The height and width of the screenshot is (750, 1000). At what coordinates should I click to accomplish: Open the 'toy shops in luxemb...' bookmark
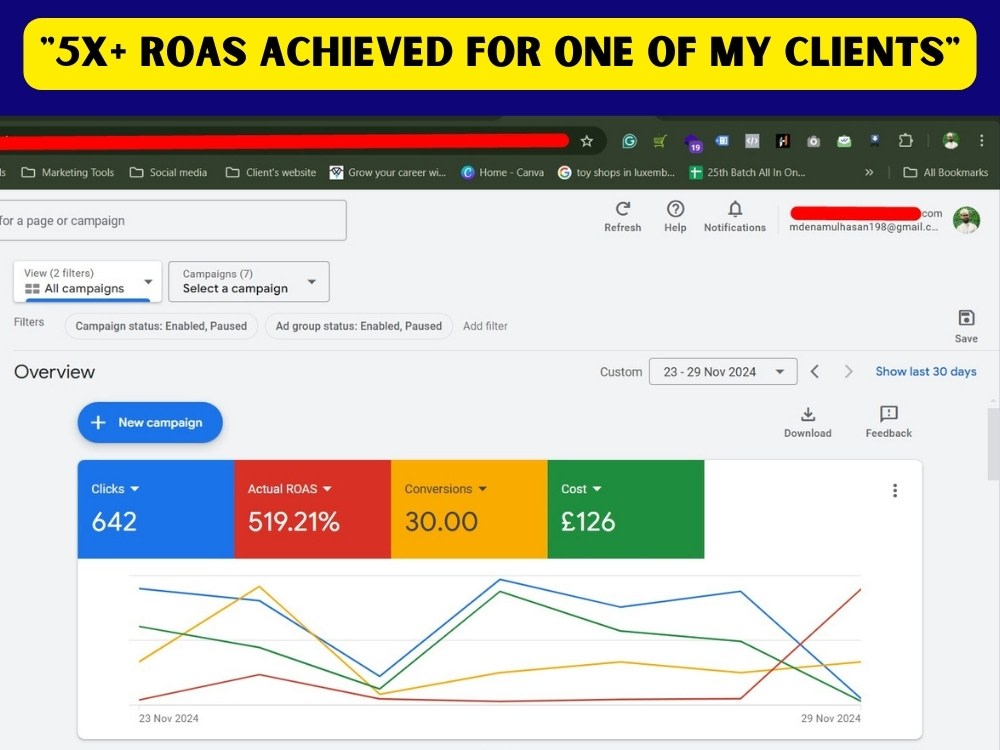click(x=616, y=172)
